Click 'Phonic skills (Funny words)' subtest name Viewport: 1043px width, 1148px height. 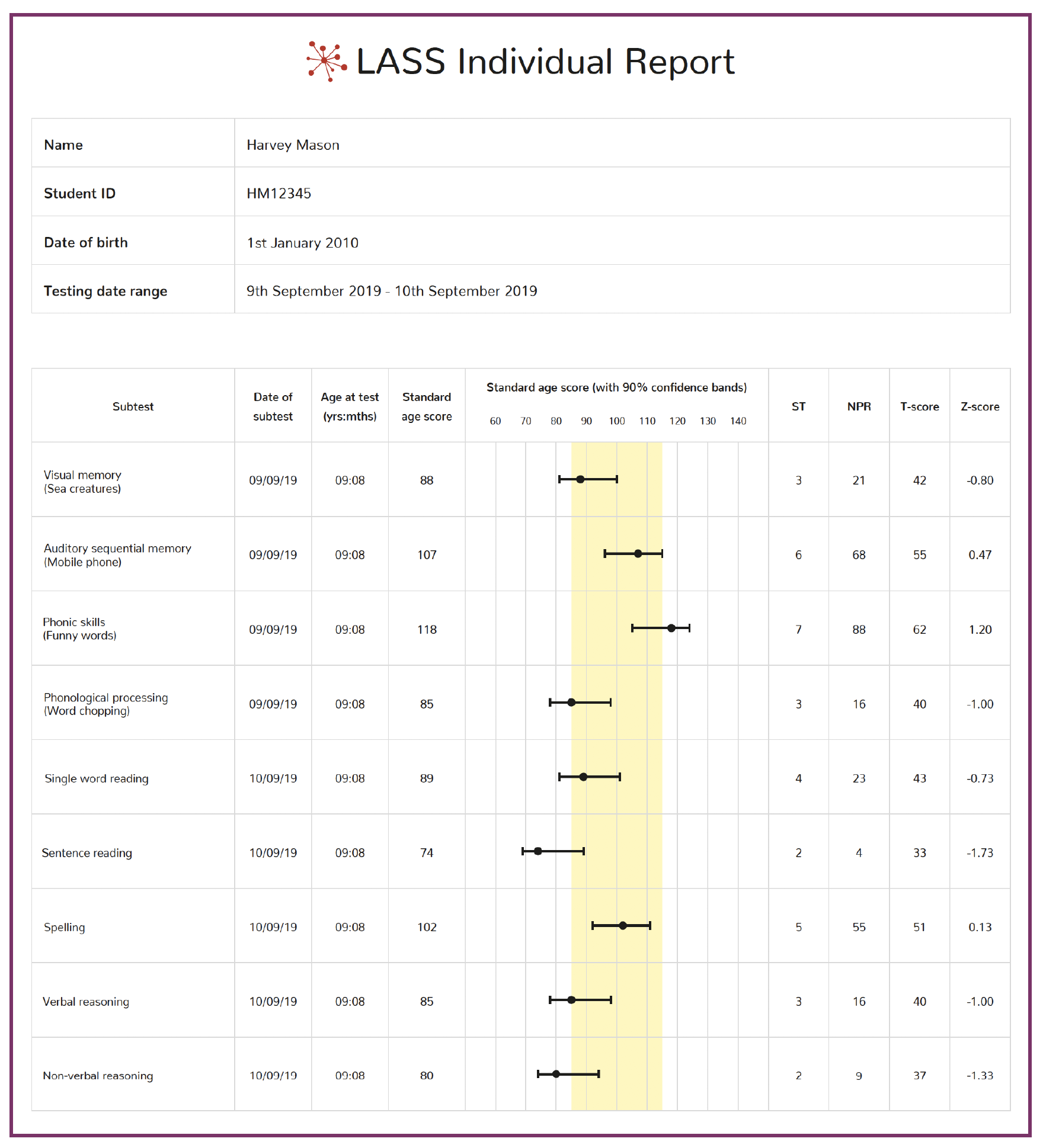(x=79, y=628)
